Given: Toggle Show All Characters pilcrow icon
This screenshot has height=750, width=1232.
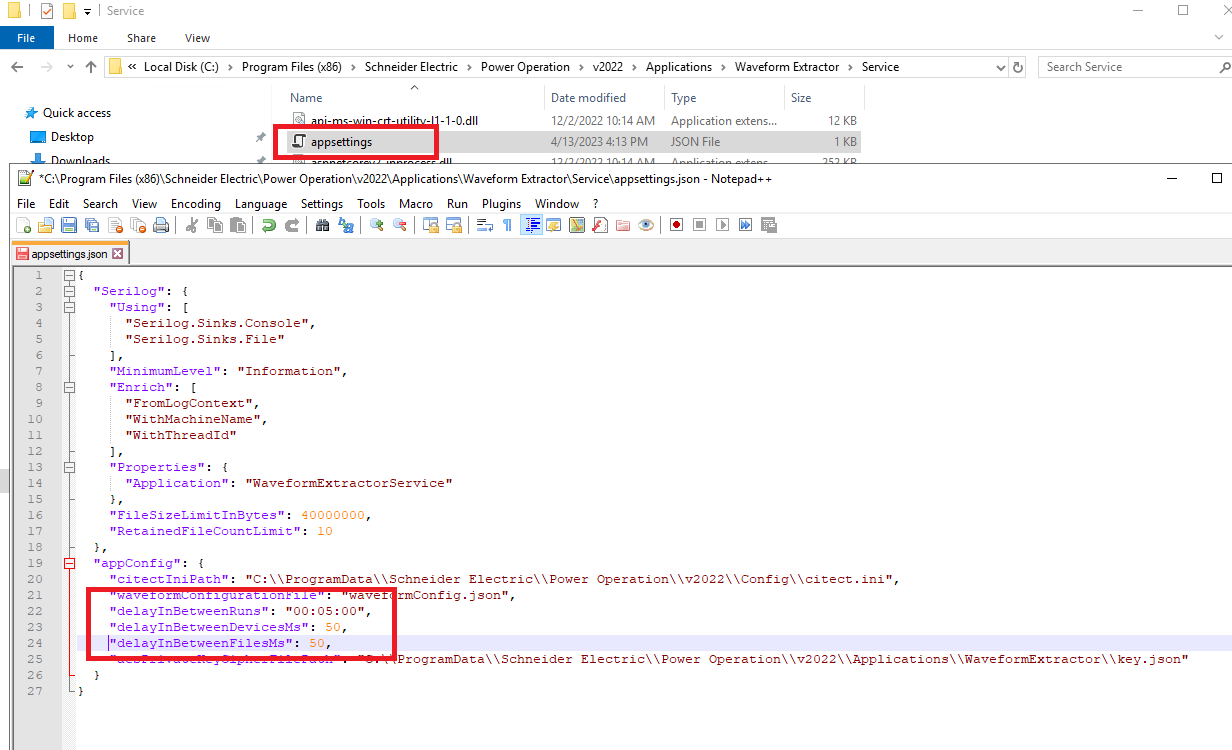Looking at the screenshot, I should point(507,225).
